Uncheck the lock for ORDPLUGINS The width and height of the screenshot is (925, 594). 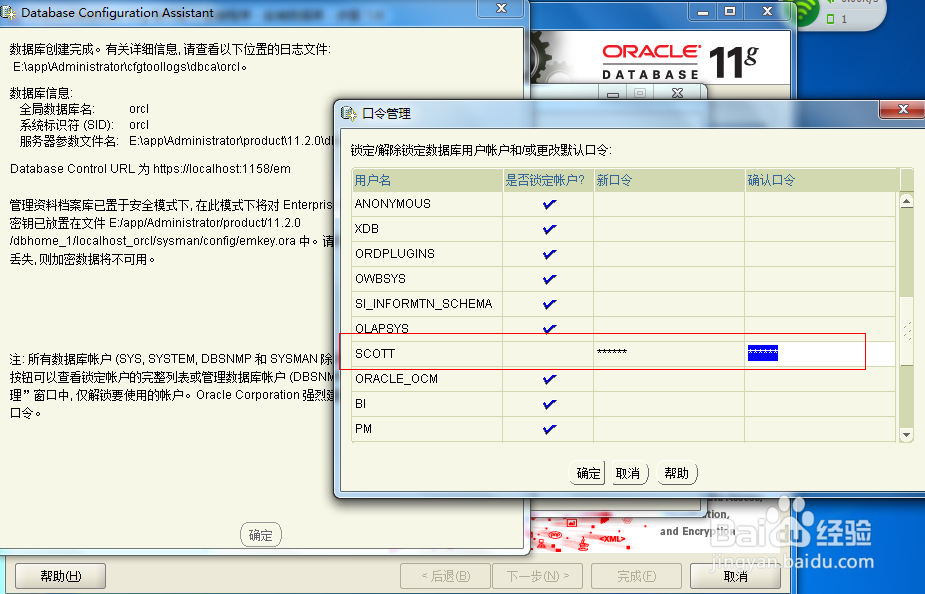[547, 253]
